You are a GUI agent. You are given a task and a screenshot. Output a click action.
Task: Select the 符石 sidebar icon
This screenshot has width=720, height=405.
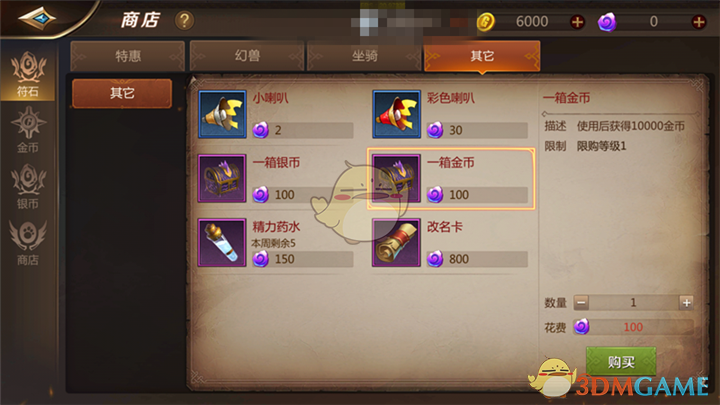tap(28, 75)
